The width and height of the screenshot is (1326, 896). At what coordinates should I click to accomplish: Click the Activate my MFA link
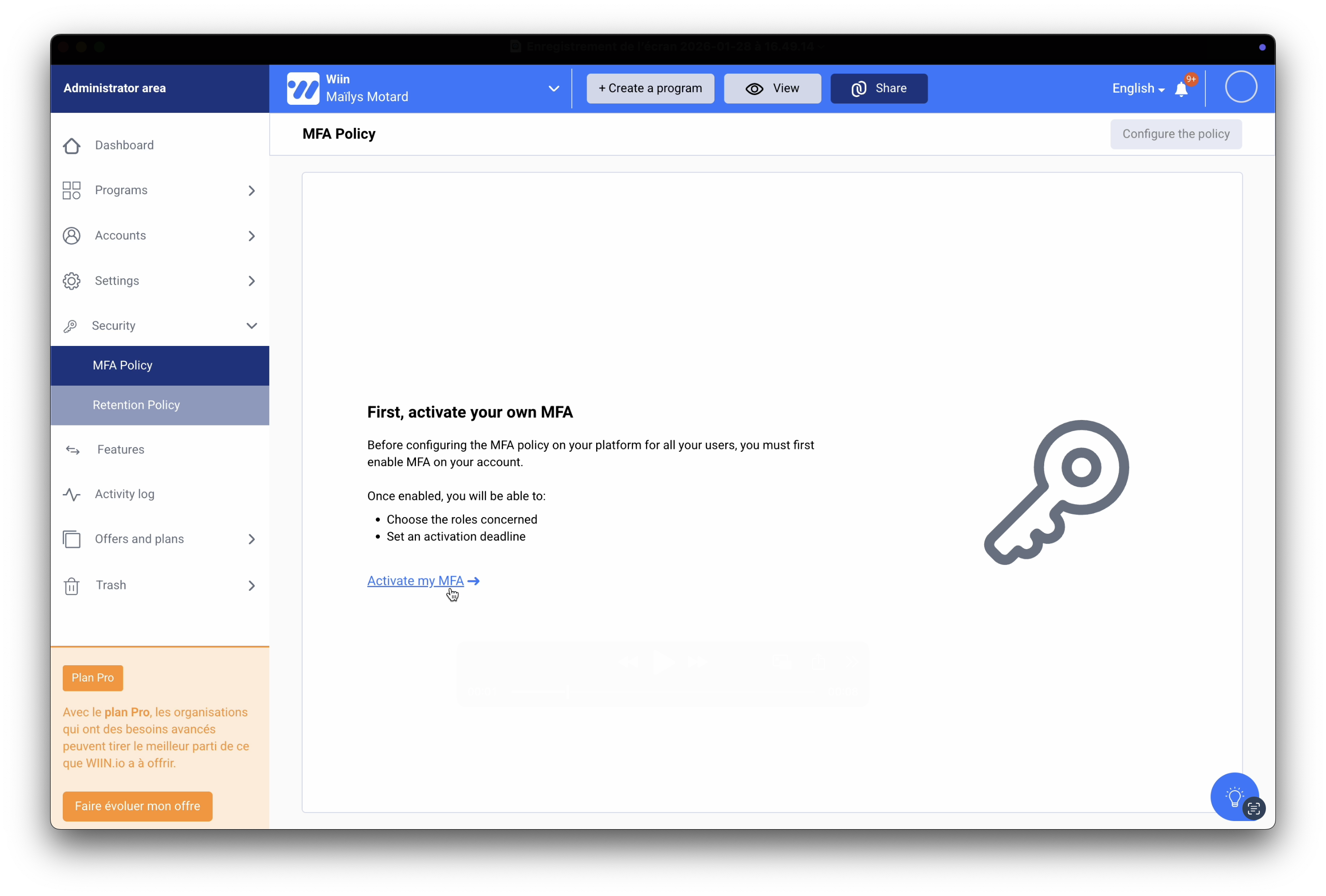[x=416, y=581]
